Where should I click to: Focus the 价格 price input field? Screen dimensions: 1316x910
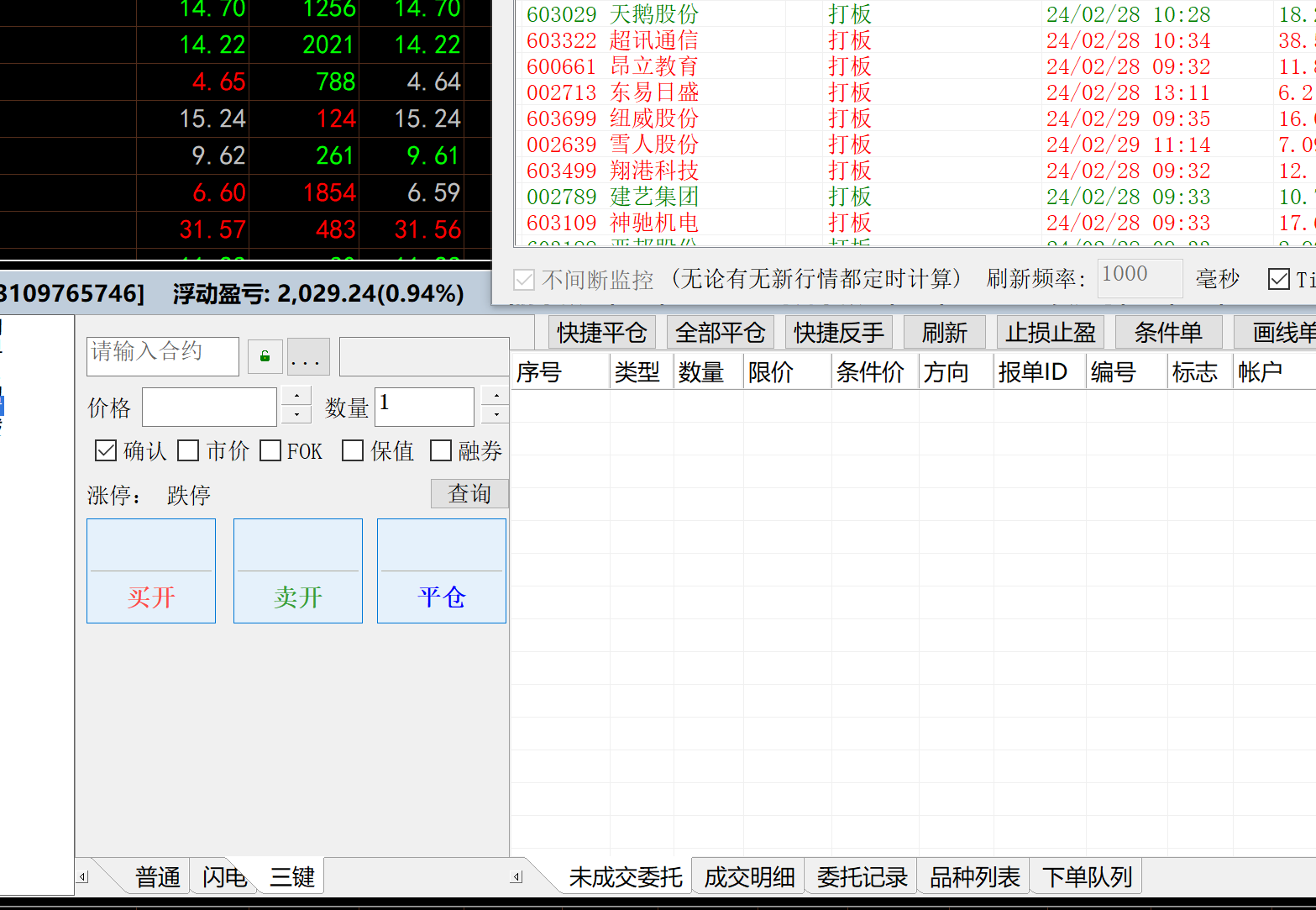tap(210, 407)
